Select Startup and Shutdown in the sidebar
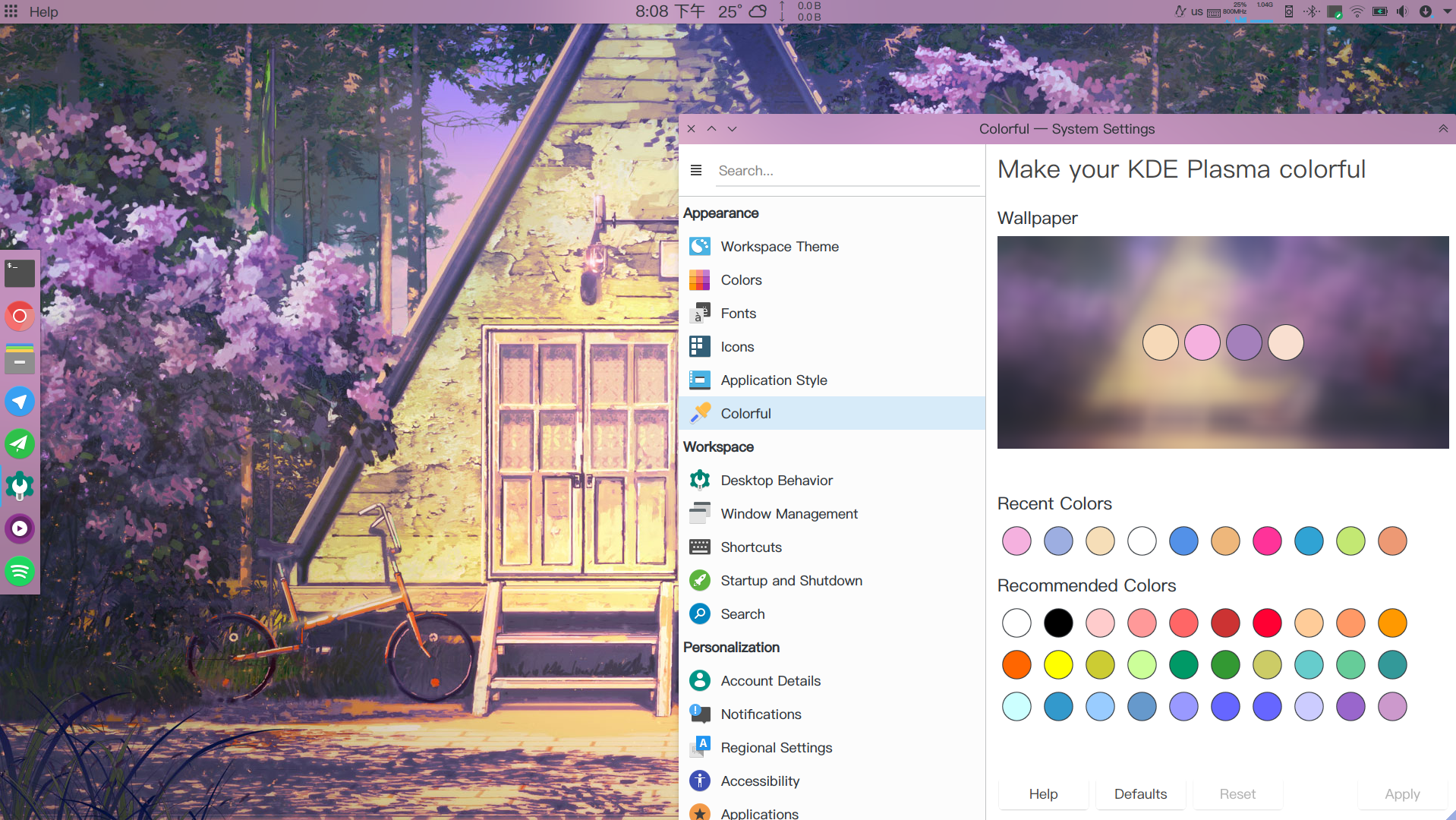The image size is (1456, 820). 832,581
